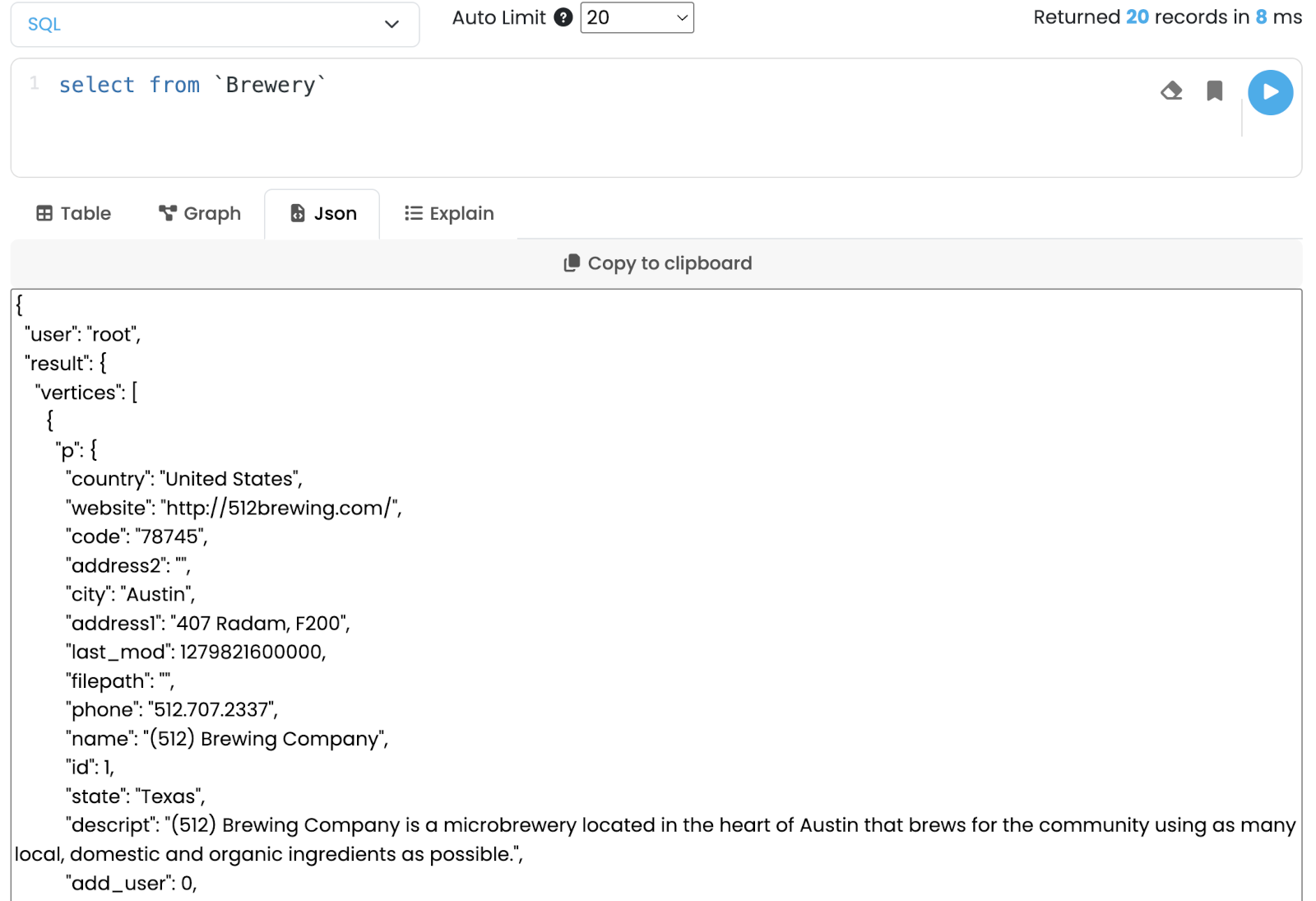Open the Explain tab
This screenshot has height=901, width=1316.
click(x=449, y=214)
